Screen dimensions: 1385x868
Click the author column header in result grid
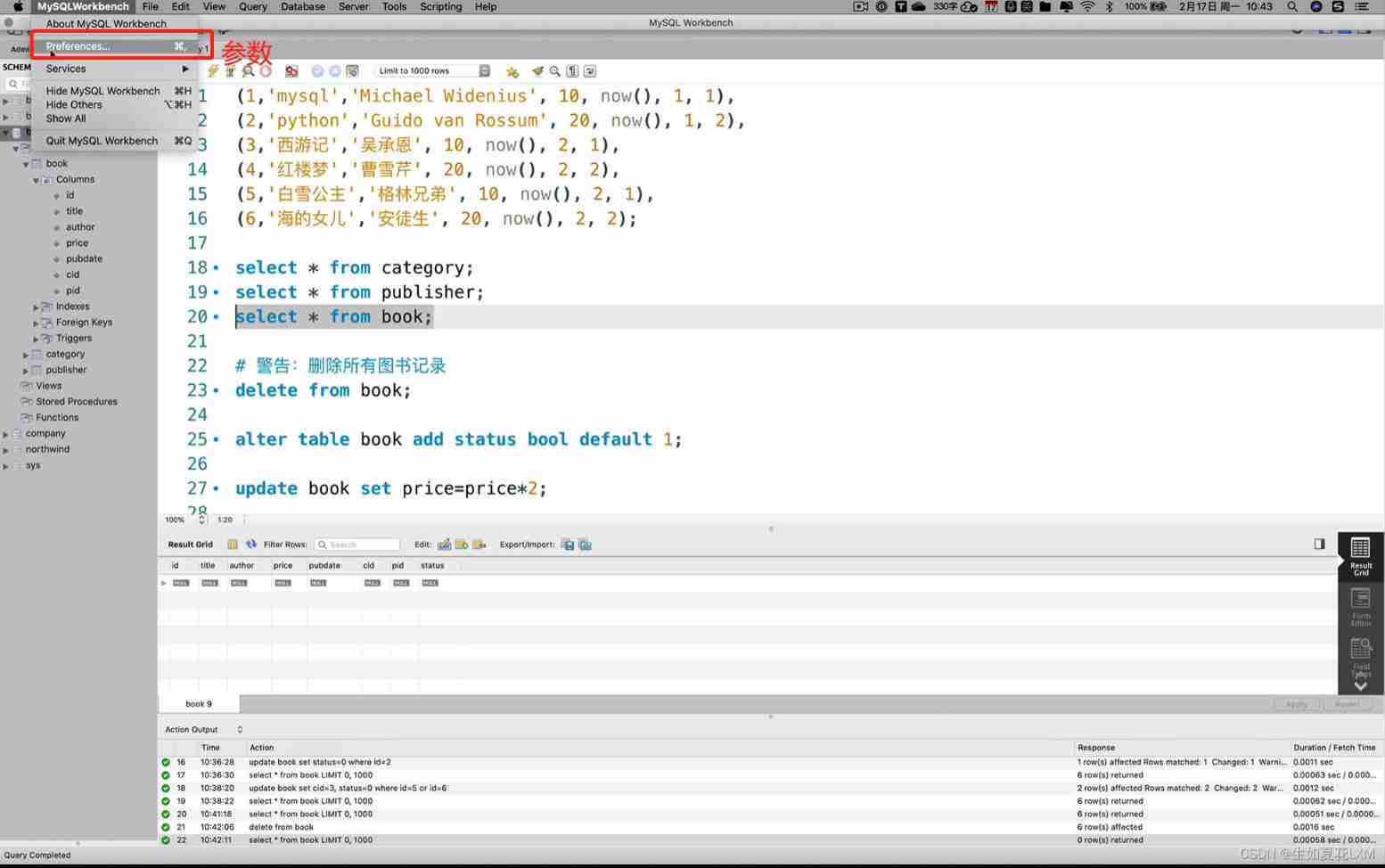(x=242, y=566)
